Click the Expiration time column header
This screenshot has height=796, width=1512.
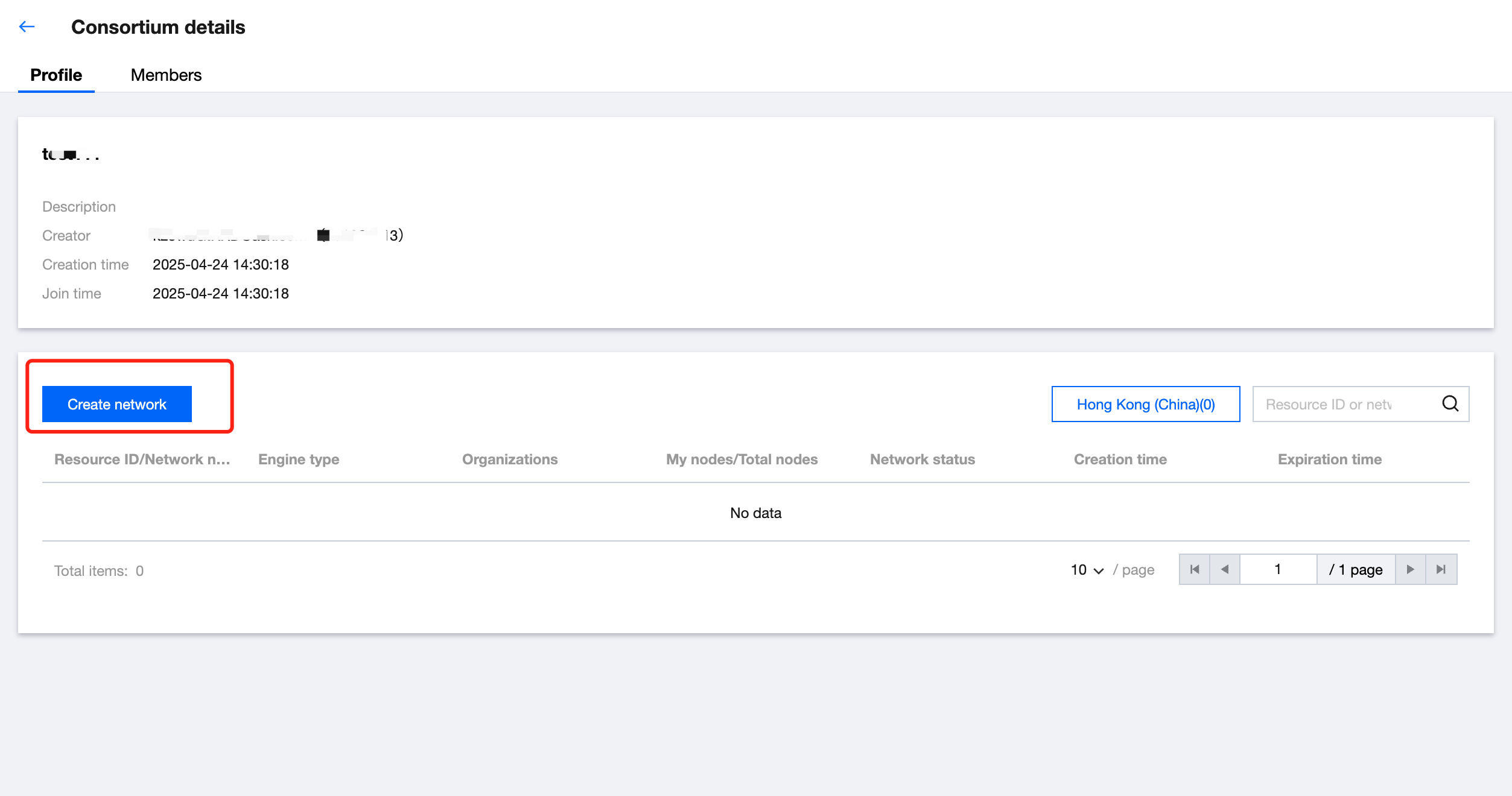point(1329,460)
